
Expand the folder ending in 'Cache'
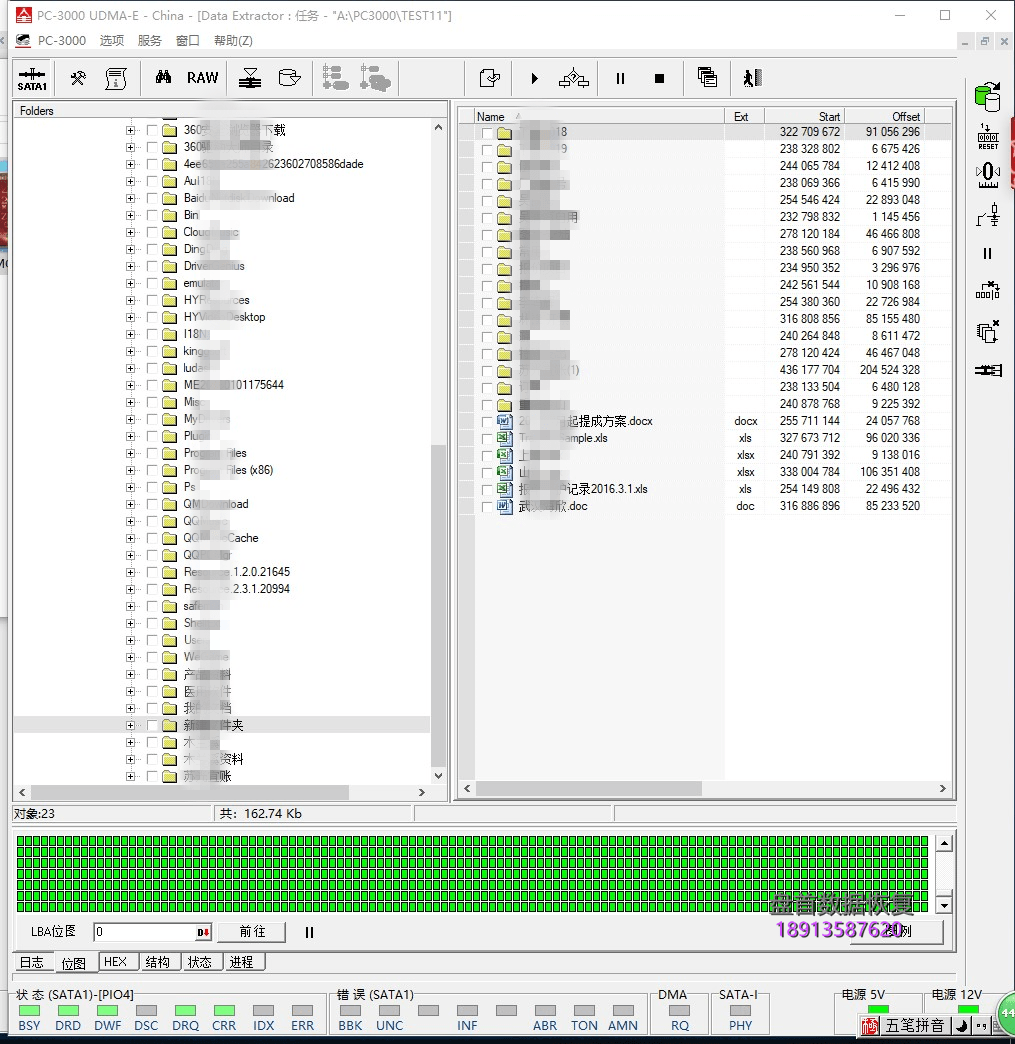click(130, 539)
